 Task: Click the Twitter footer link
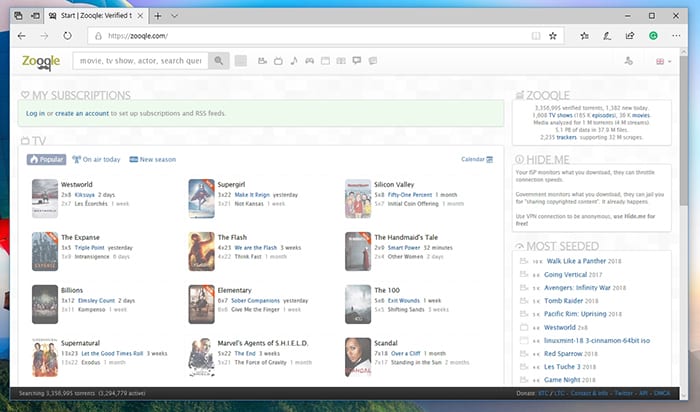coord(624,393)
